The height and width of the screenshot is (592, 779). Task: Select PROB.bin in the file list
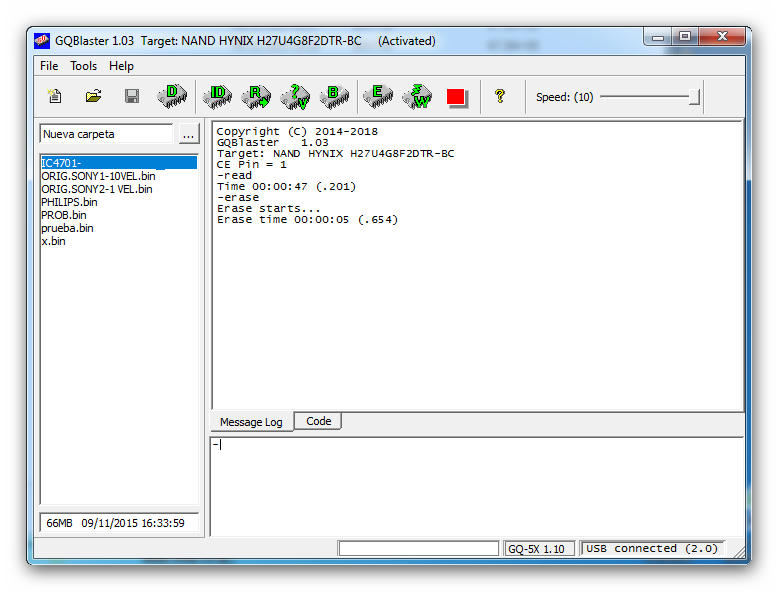64,215
